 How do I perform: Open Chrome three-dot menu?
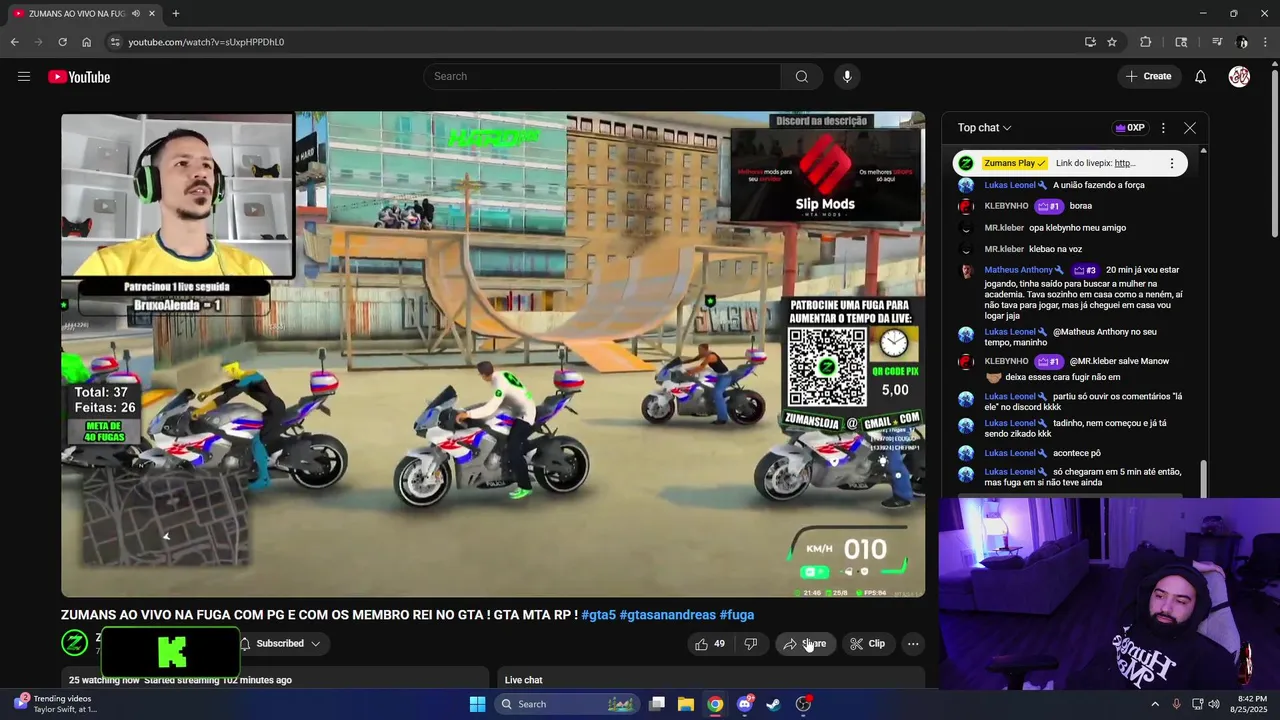pos(1266,42)
